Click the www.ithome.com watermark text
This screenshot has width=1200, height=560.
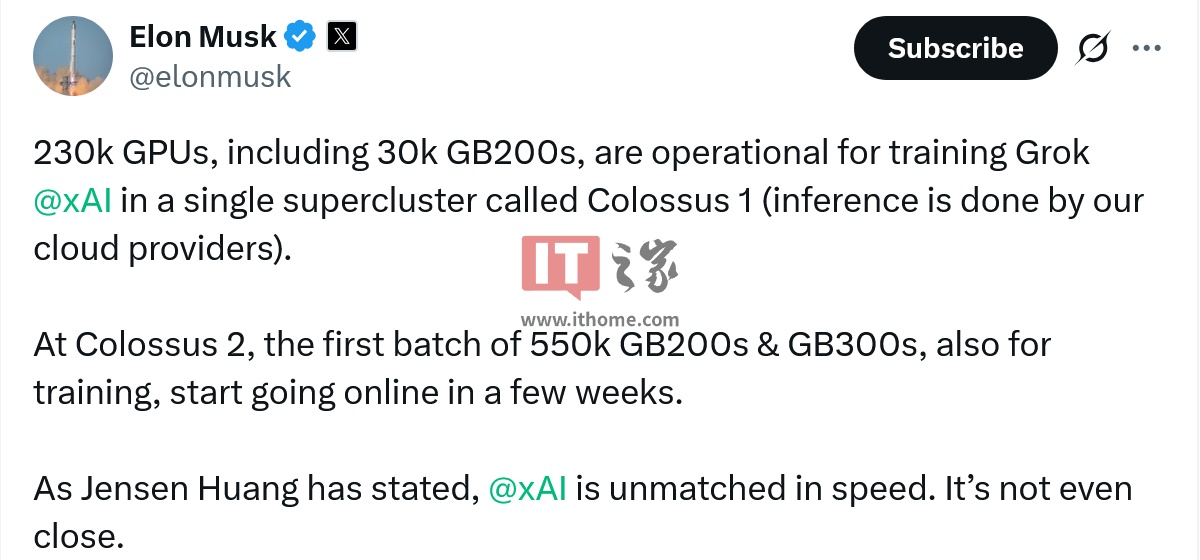pos(600,320)
